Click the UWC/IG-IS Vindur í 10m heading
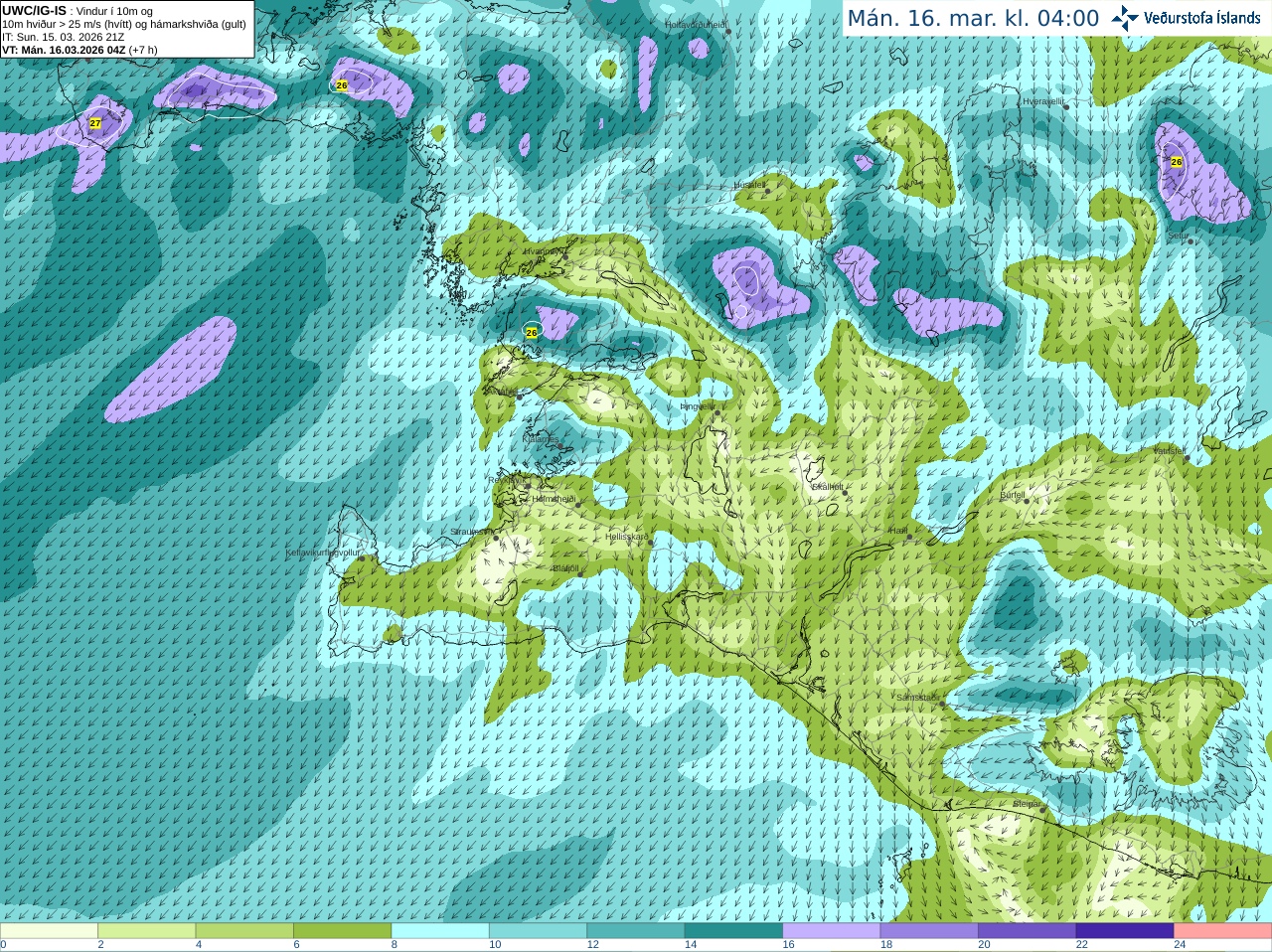 pos(78,11)
